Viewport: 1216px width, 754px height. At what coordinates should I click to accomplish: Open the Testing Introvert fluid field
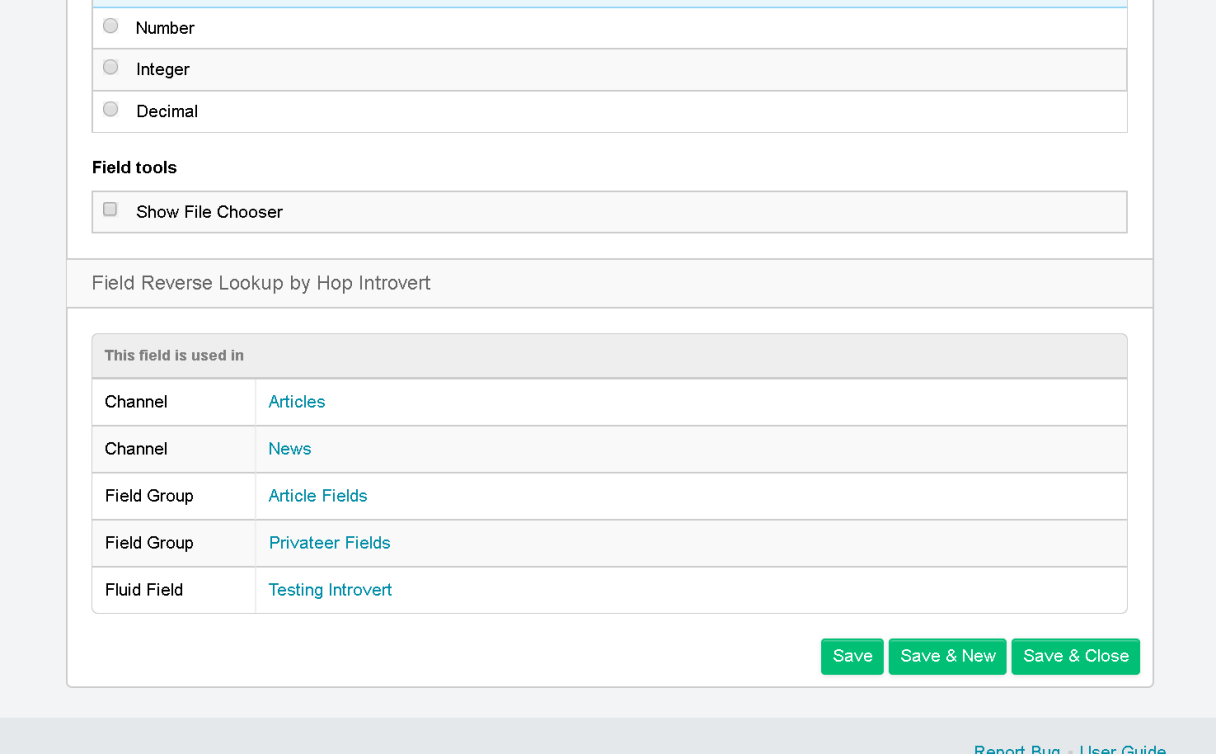pyautogui.click(x=330, y=590)
